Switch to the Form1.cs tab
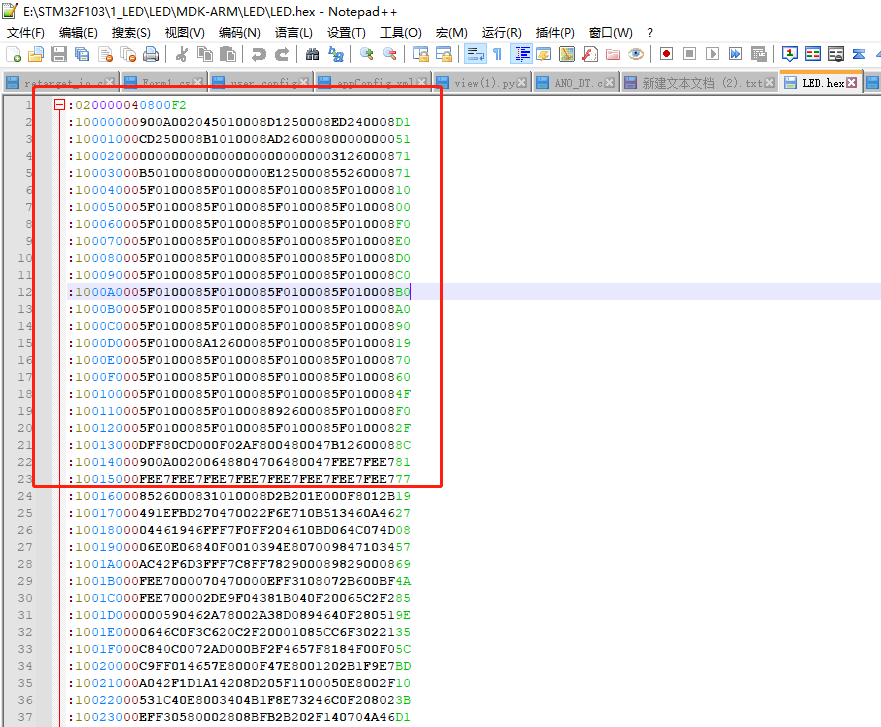The image size is (881, 727). (163, 83)
